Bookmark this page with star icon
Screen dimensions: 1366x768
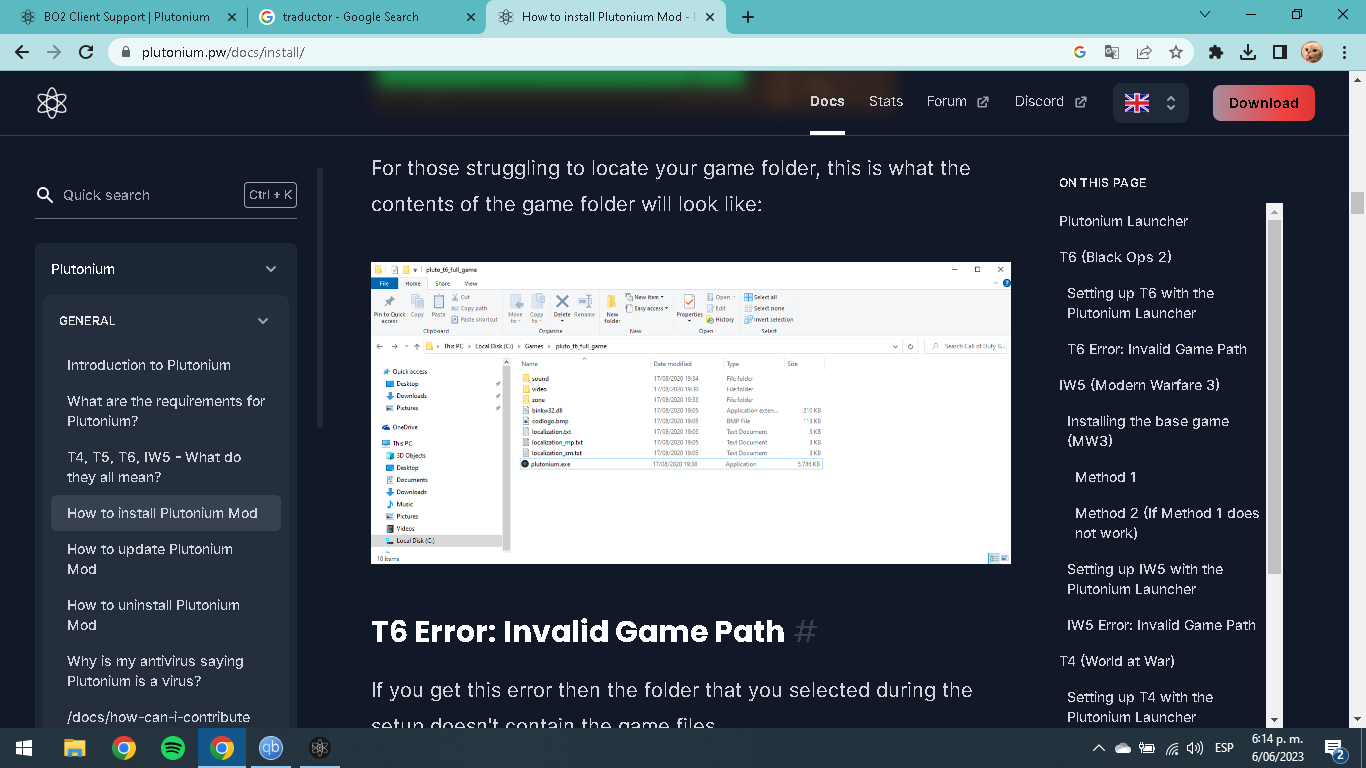point(1176,52)
